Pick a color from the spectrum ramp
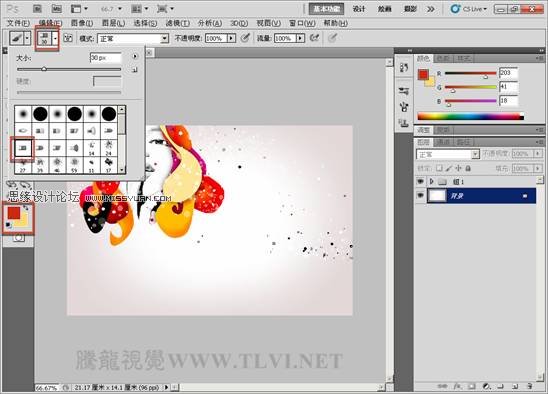Screen dimensions: 548x394 (x=470, y=116)
